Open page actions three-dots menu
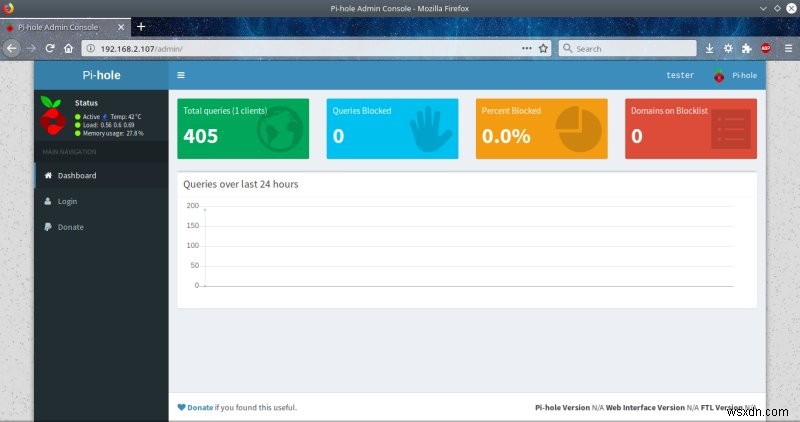 coord(527,48)
